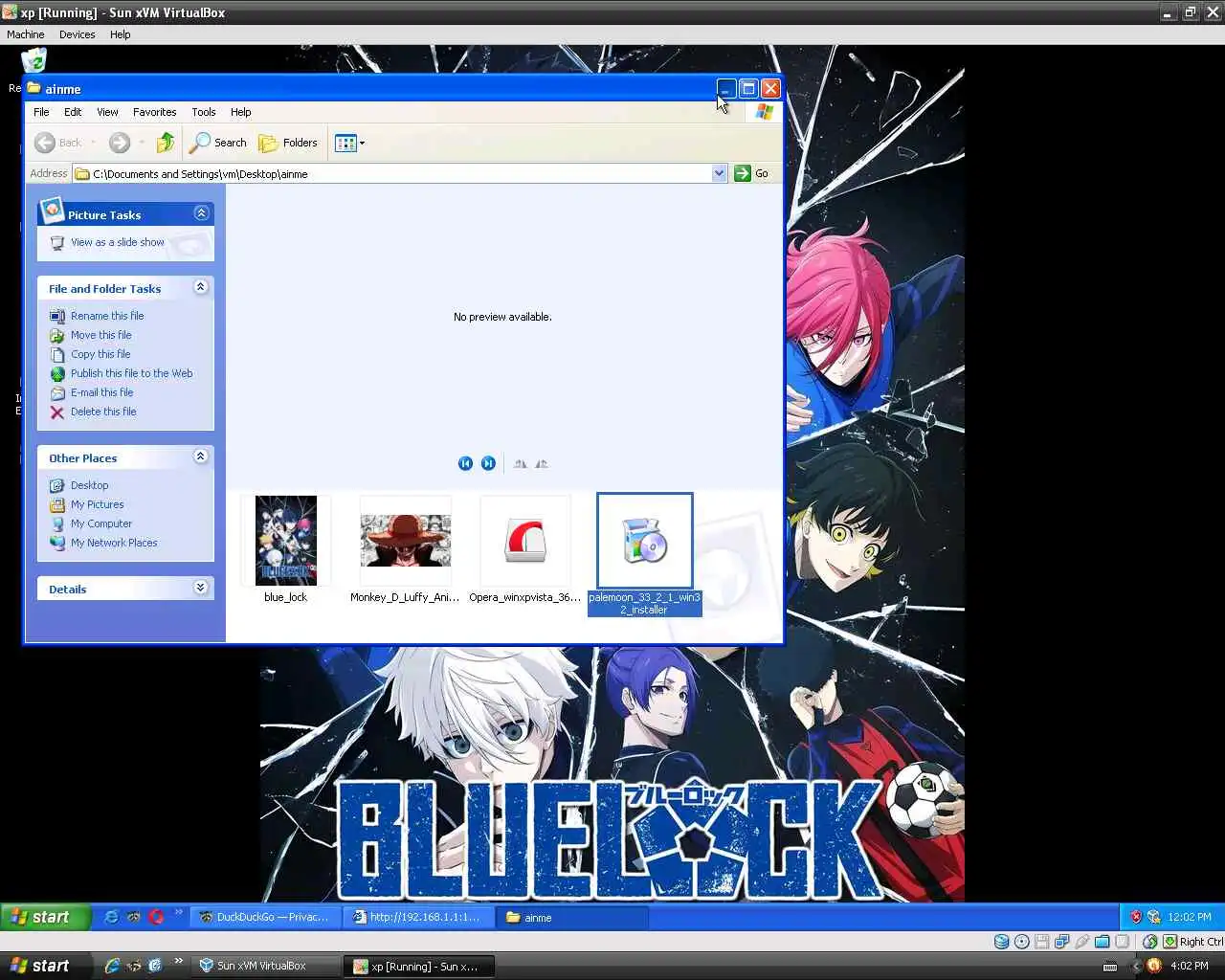The image size is (1225, 980).
Task: Collapse the Other Places panel
Action: 201,457
